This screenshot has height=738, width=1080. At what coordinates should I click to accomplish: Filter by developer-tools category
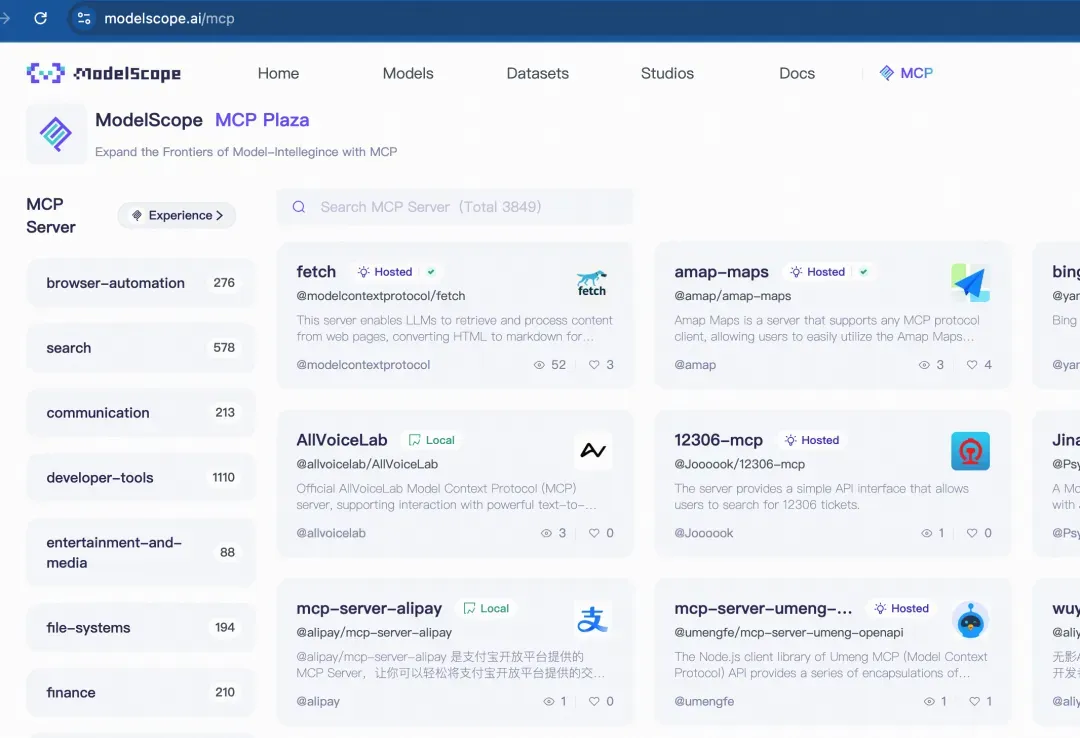click(141, 477)
